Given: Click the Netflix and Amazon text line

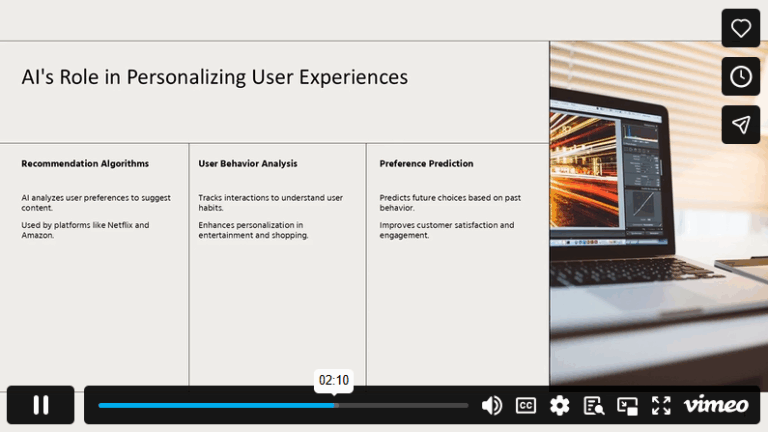Looking at the screenshot, I should click(x=85, y=230).
